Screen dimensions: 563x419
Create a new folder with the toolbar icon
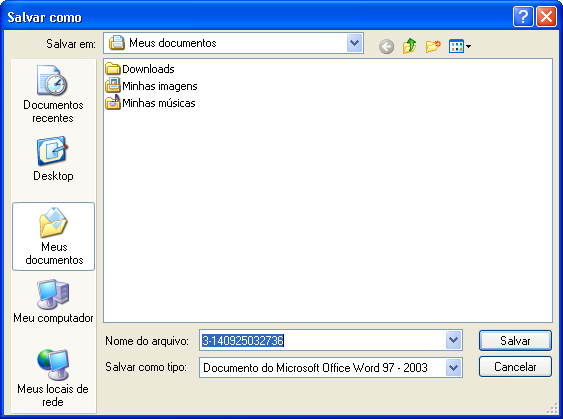(433, 46)
